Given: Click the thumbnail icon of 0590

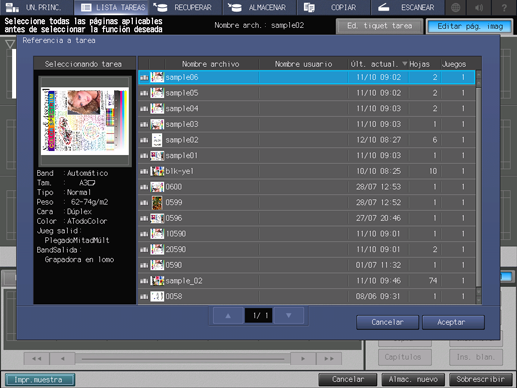Looking at the screenshot, I should click(x=157, y=265).
